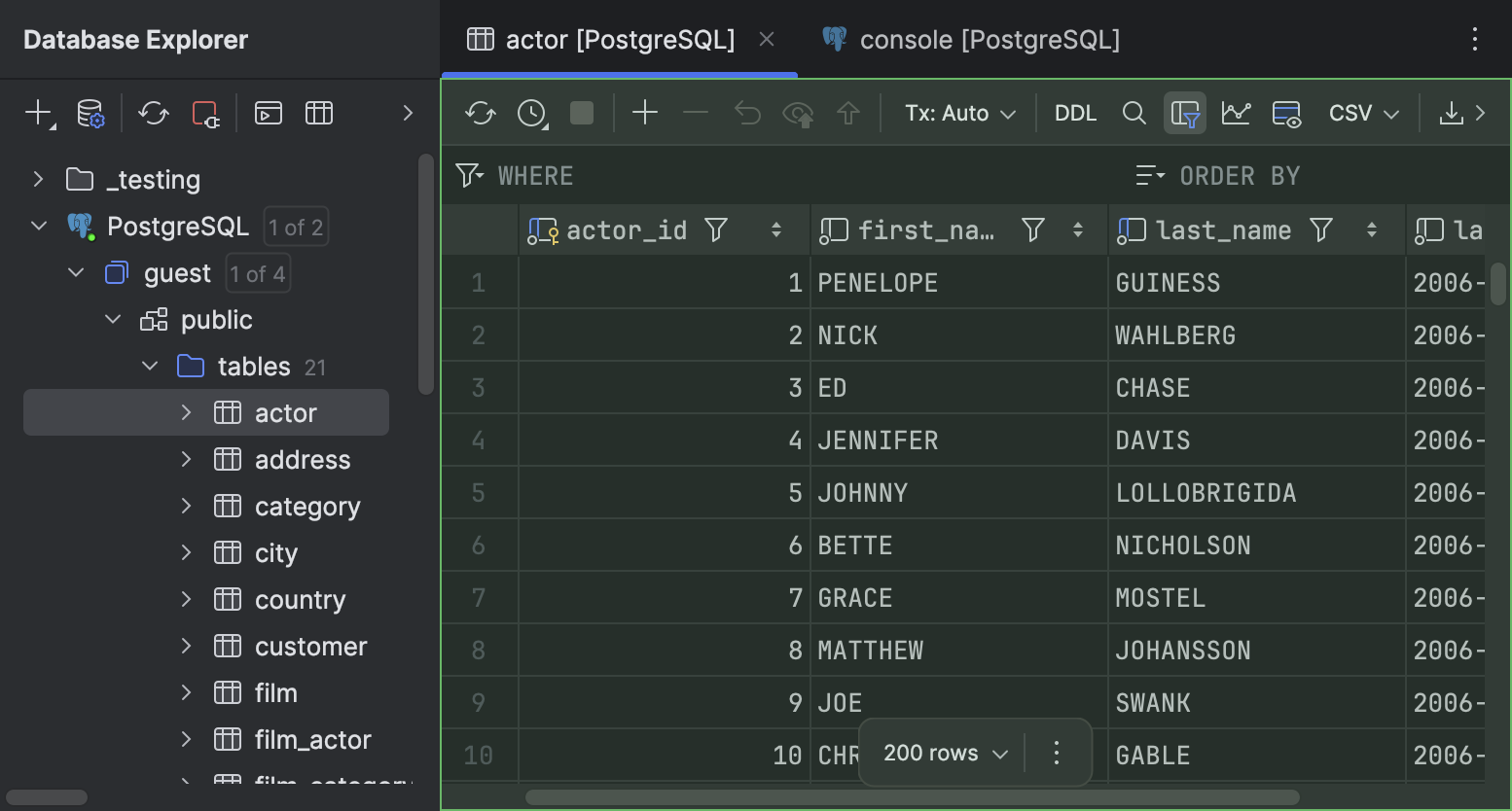Expand the address table node
Viewport: 1512px width, 811px height.
(x=186, y=459)
